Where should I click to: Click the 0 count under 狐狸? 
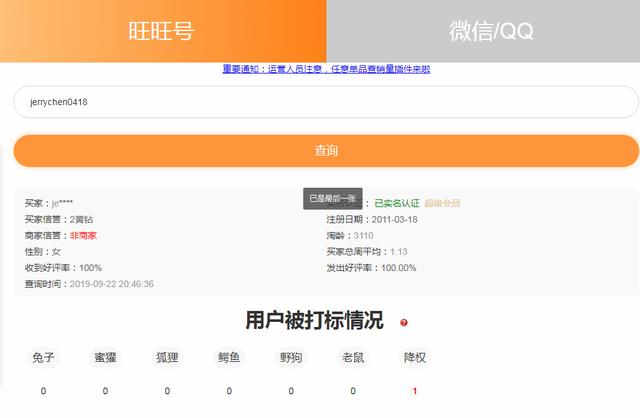point(167,391)
